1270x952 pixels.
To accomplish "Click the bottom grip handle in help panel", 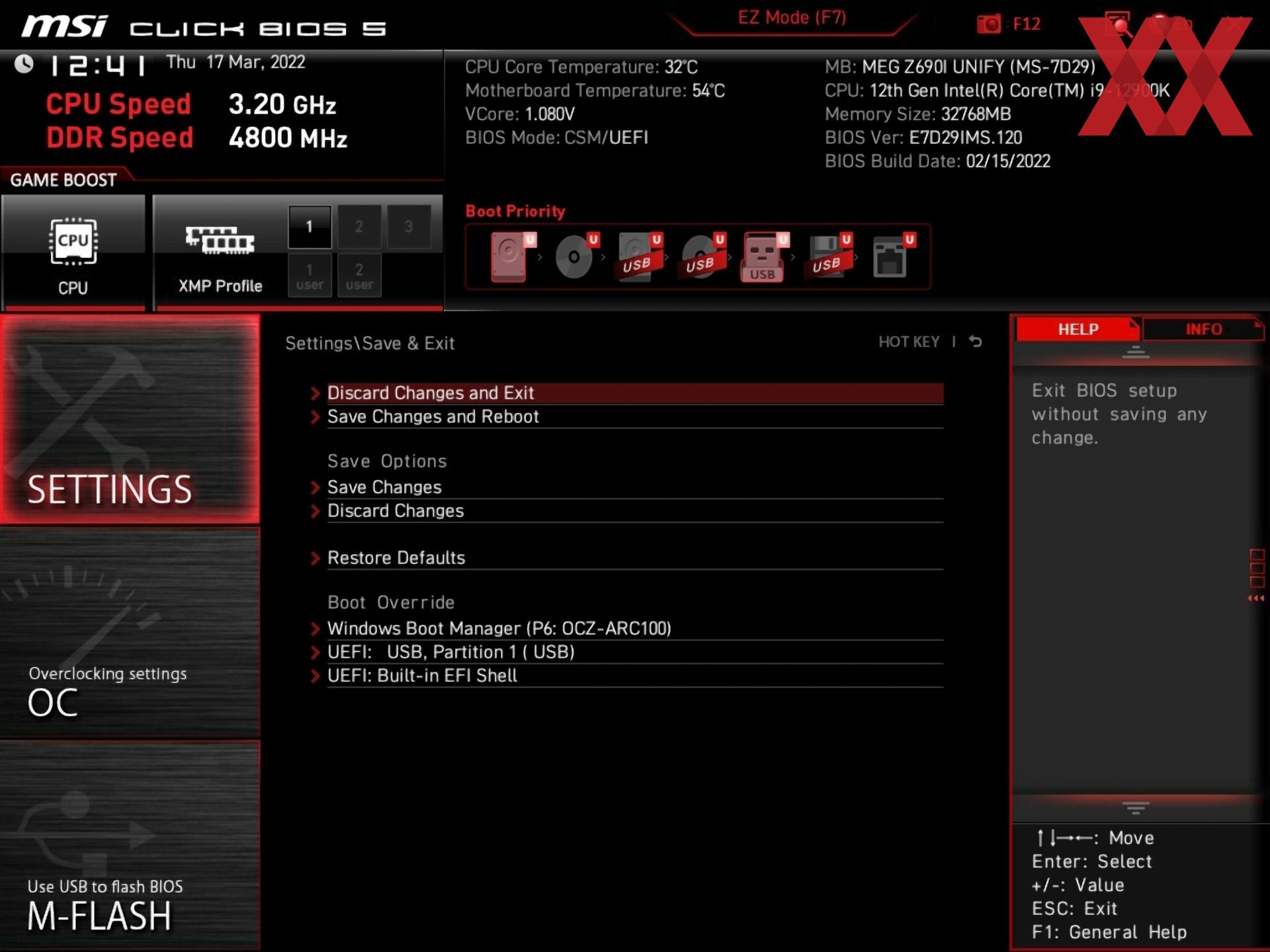I will pos(1136,808).
